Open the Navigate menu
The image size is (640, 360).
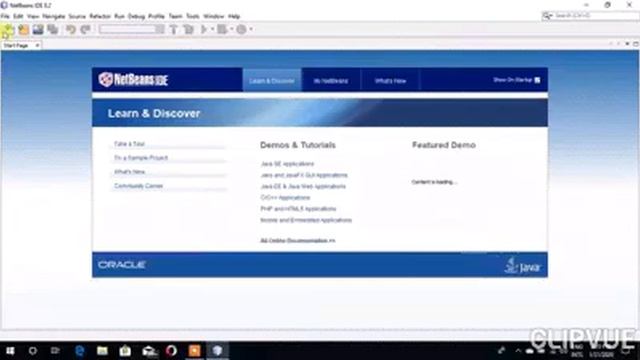click(54, 16)
